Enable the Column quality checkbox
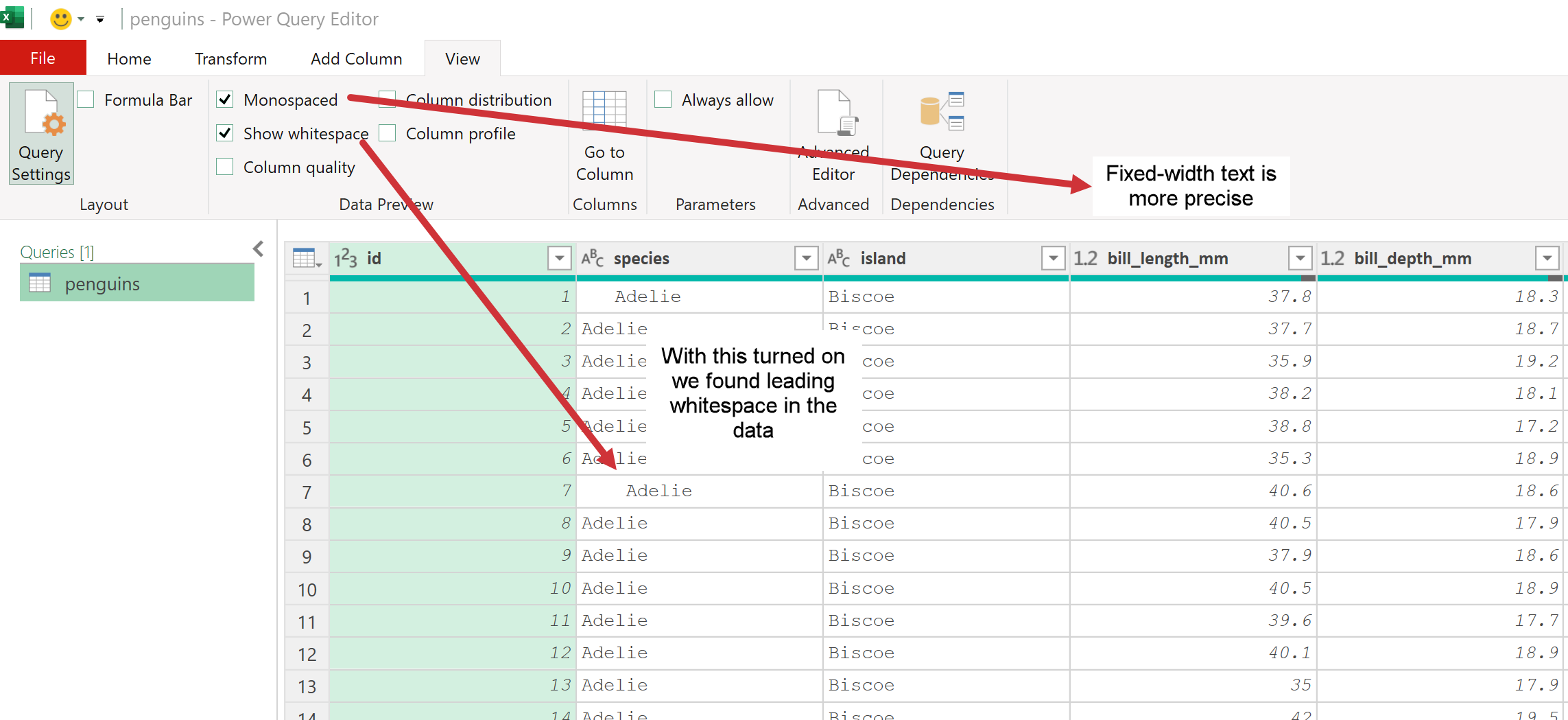Viewport: 1568px width, 720px height. point(225,167)
